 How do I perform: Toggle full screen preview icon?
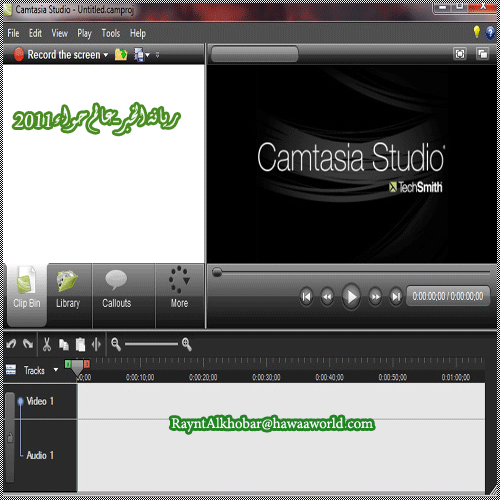click(460, 54)
